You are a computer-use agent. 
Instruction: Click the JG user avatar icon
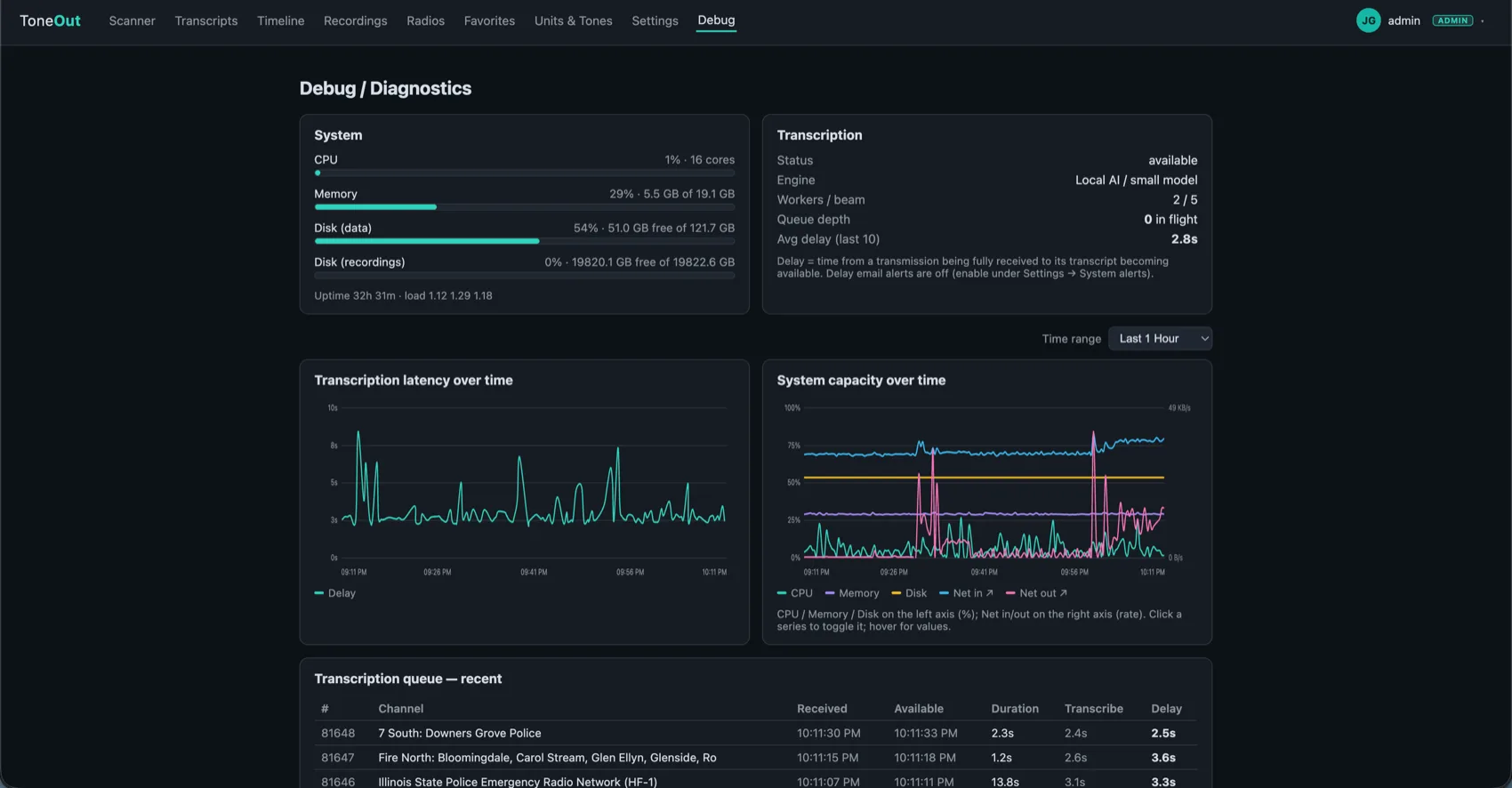point(1368,20)
